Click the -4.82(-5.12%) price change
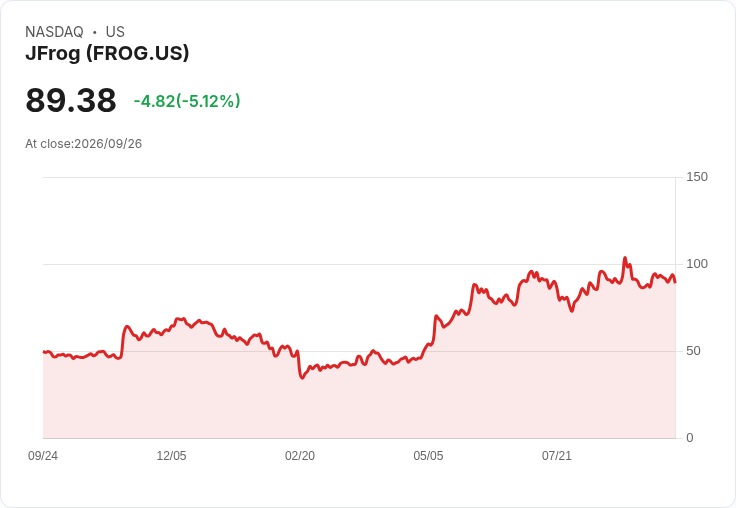 (x=187, y=101)
